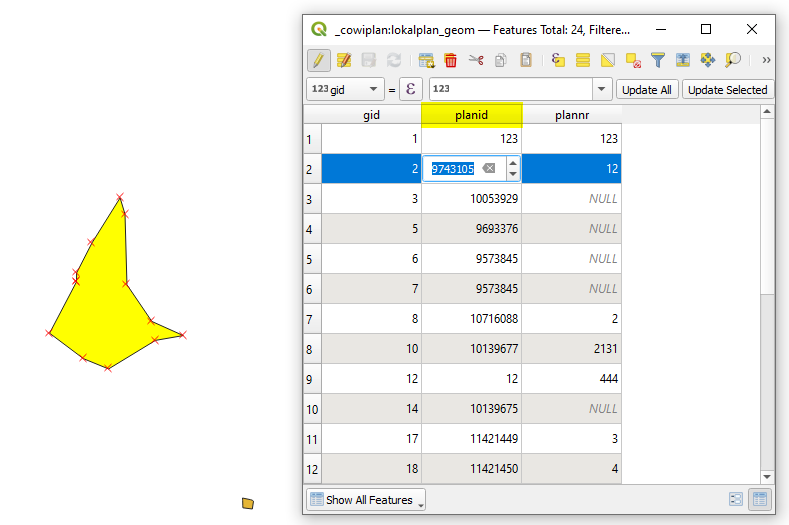Switch to table view

coord(759,499)
